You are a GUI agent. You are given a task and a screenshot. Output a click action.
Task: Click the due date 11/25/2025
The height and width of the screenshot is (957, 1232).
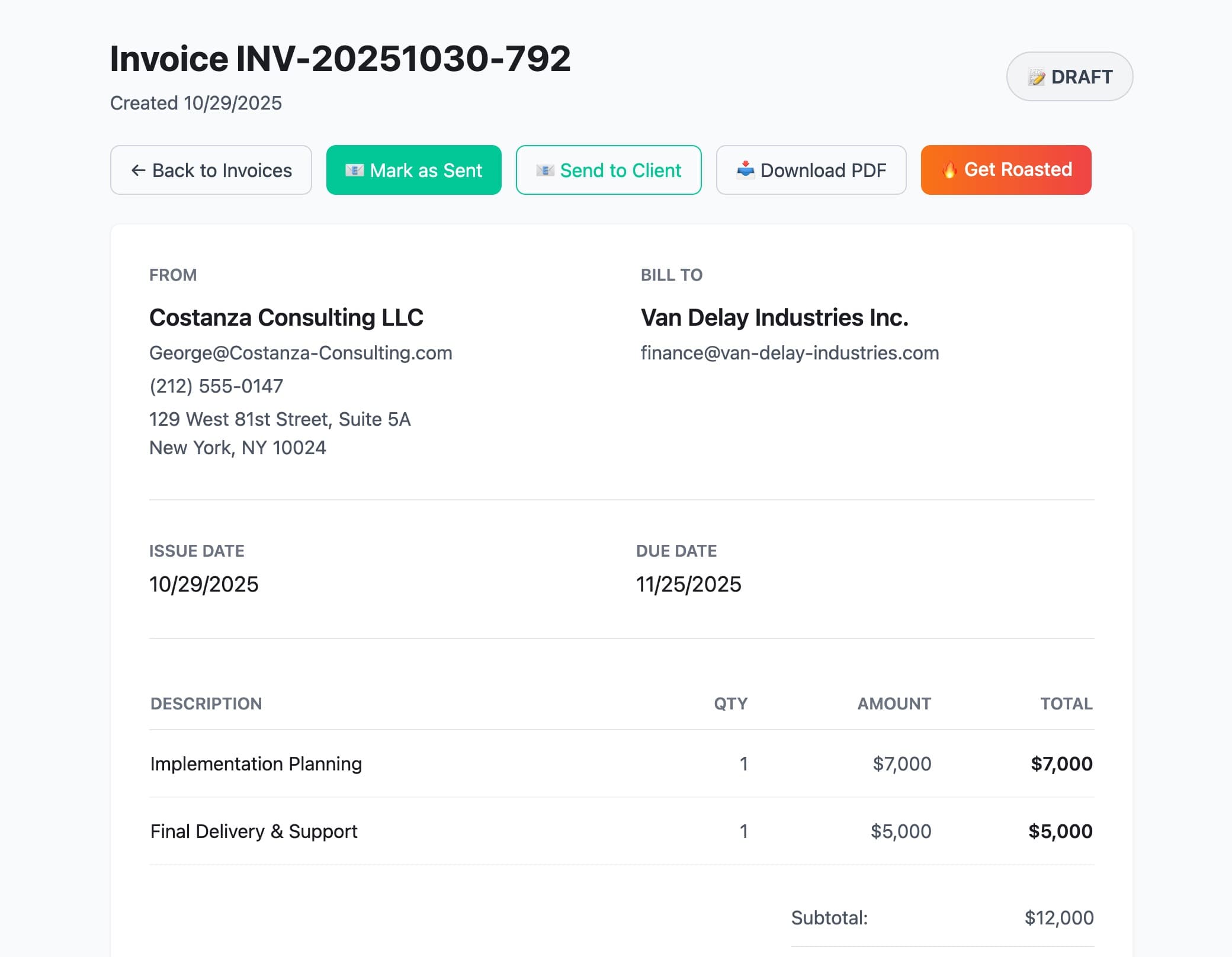pyautogui.click(x=688, y=585)
